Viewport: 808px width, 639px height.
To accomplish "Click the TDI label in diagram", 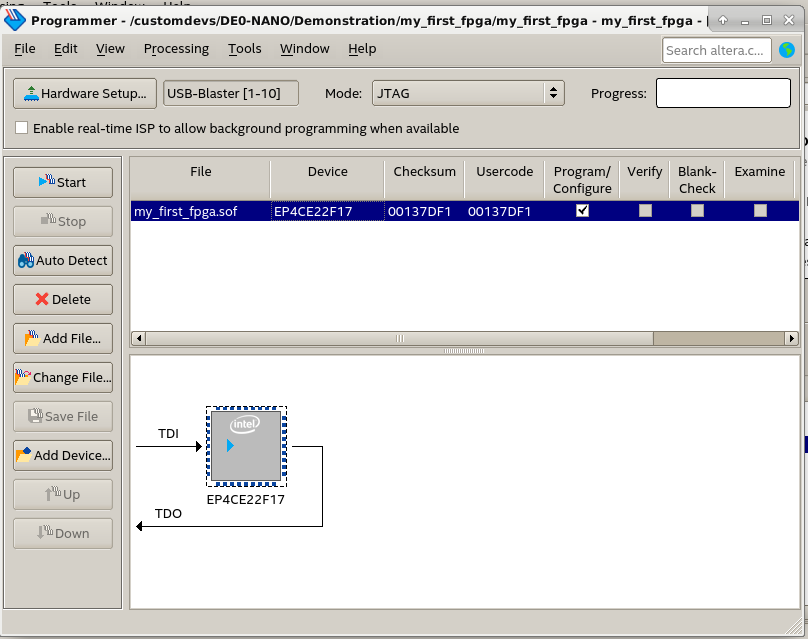I will pos(169,433).
